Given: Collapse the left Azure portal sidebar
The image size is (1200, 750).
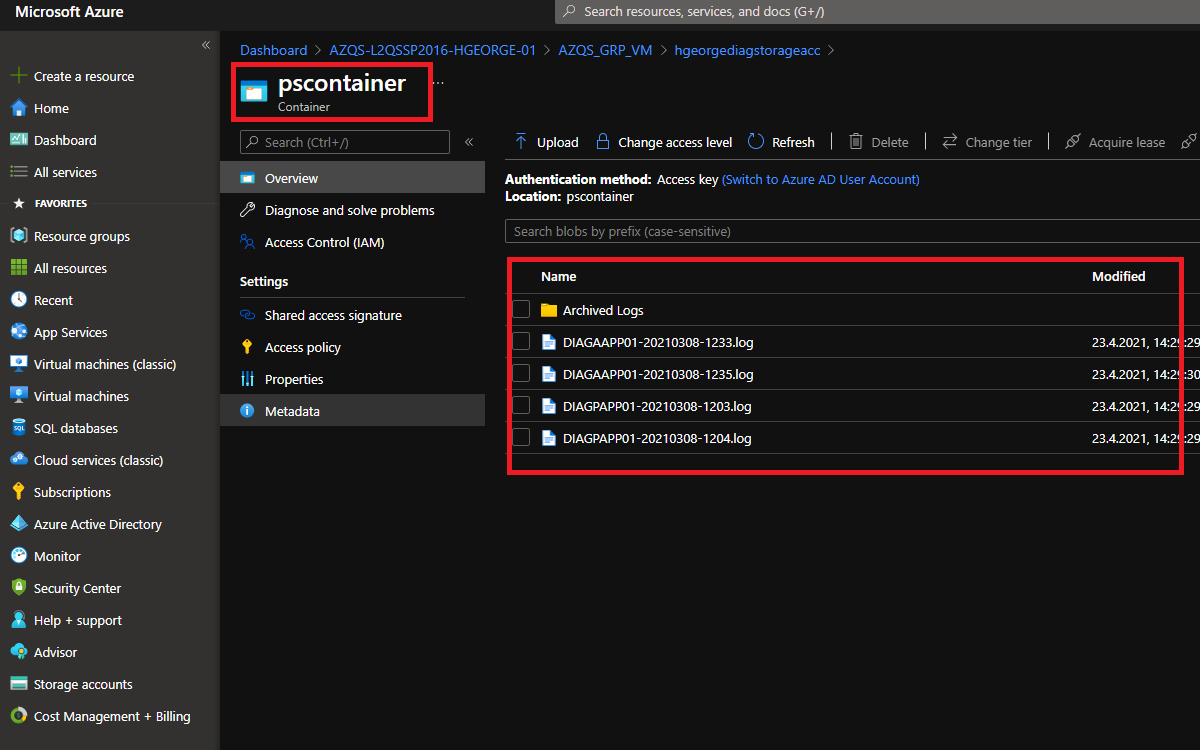Looking at the screenshot, I should tap(206, 45).
